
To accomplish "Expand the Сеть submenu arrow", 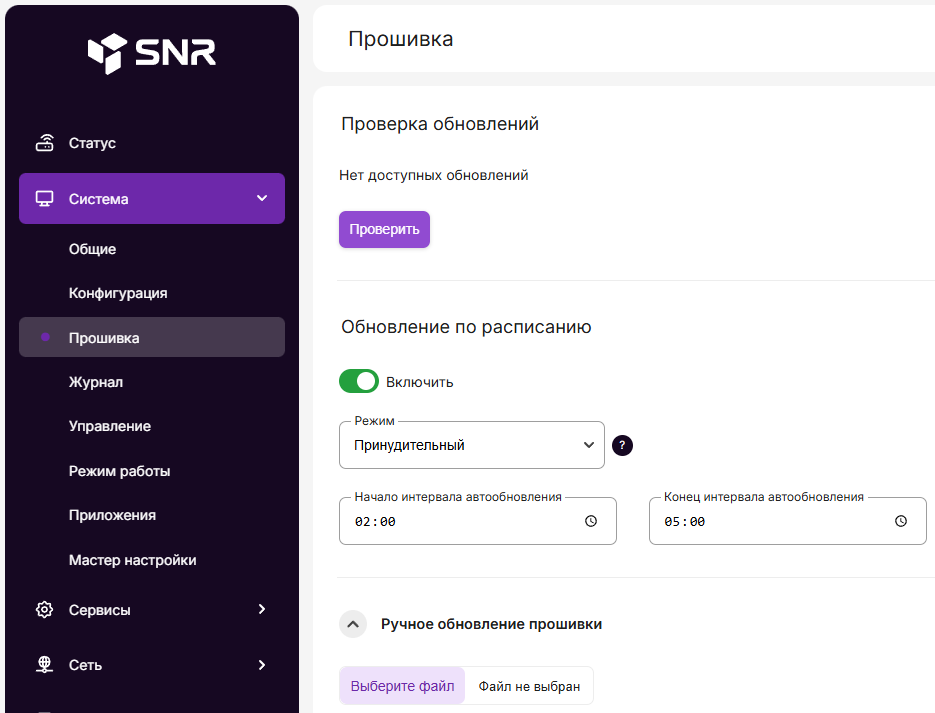I will tap(262, 665).
